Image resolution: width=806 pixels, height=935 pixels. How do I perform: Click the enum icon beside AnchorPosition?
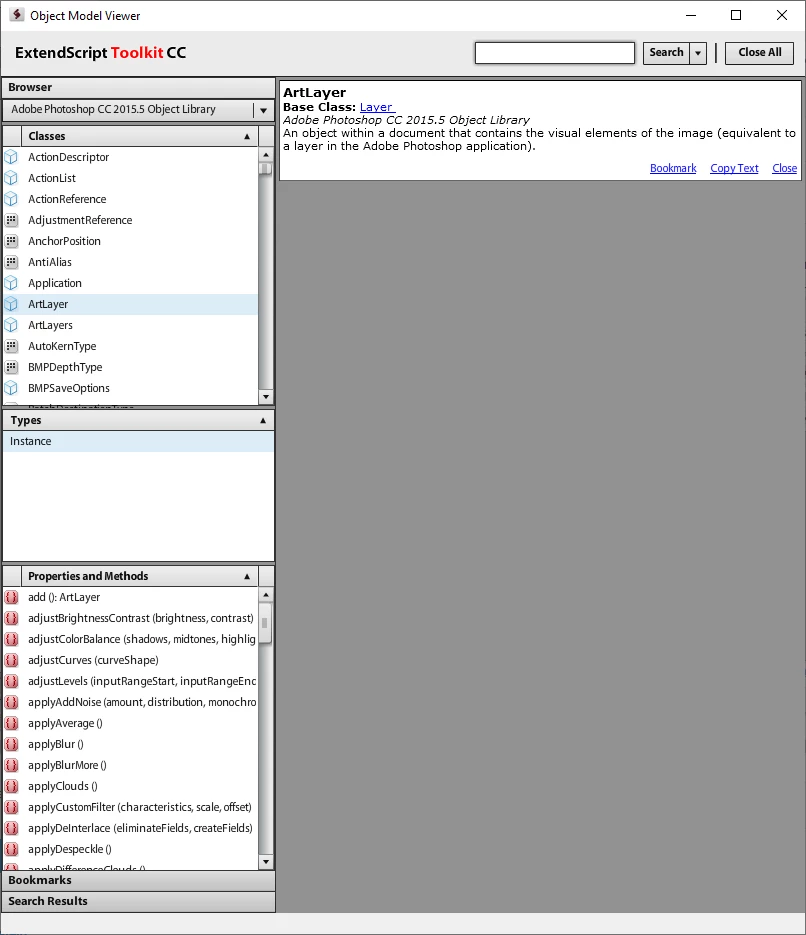point(11,241)
